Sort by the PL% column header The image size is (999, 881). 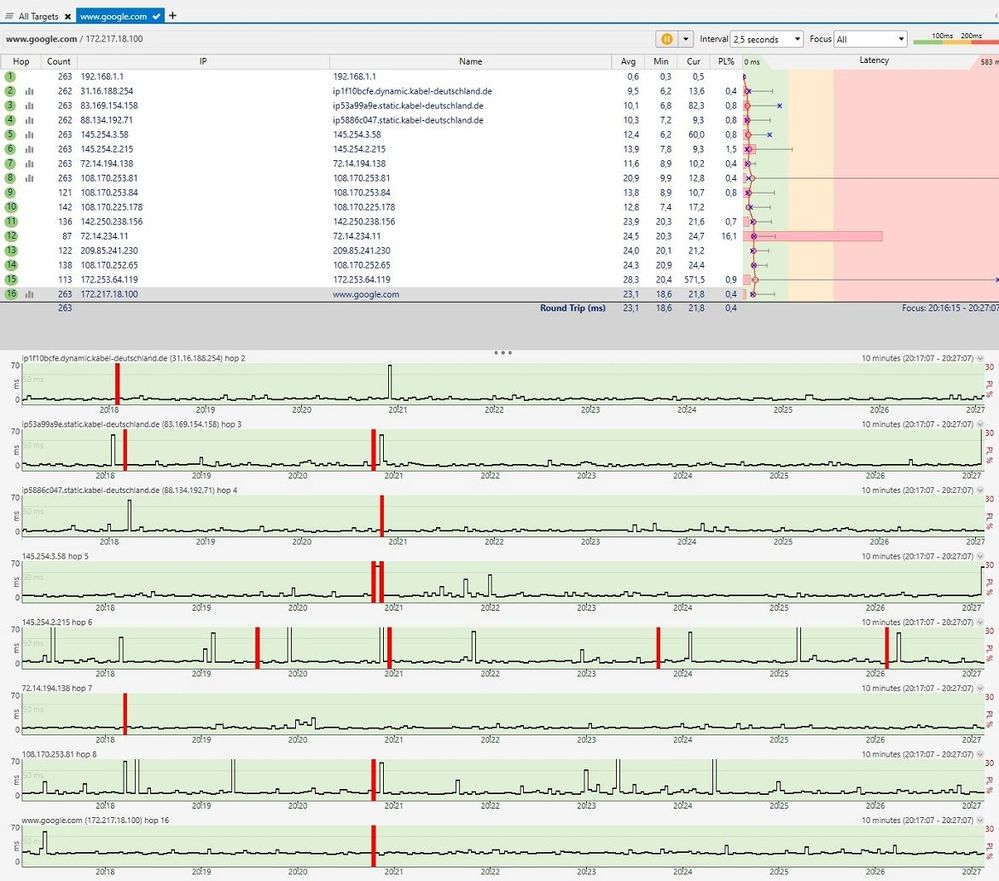pos(727,61)
